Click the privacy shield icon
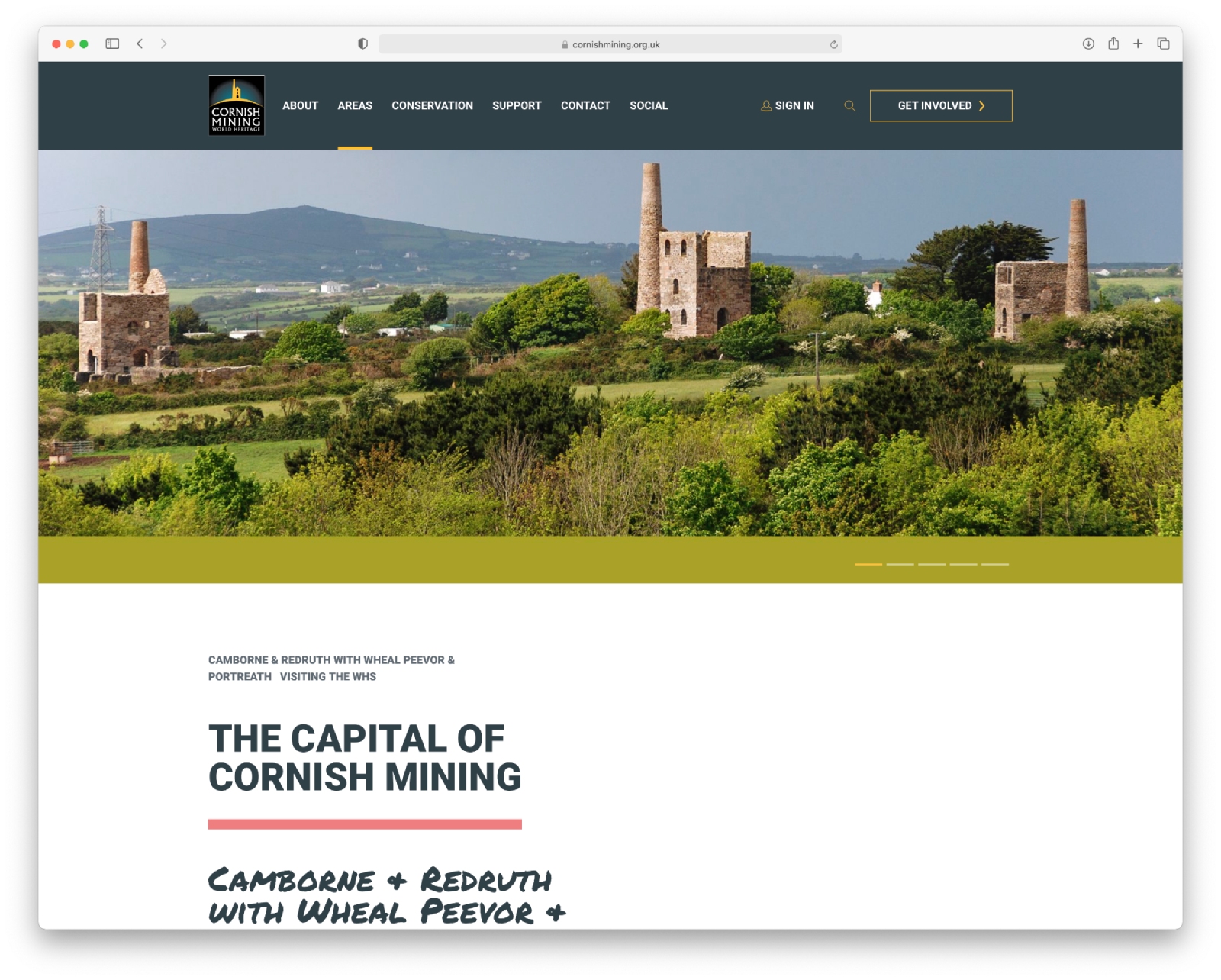This screenshot has width=1221, height=980. click(x=363, y=44)
